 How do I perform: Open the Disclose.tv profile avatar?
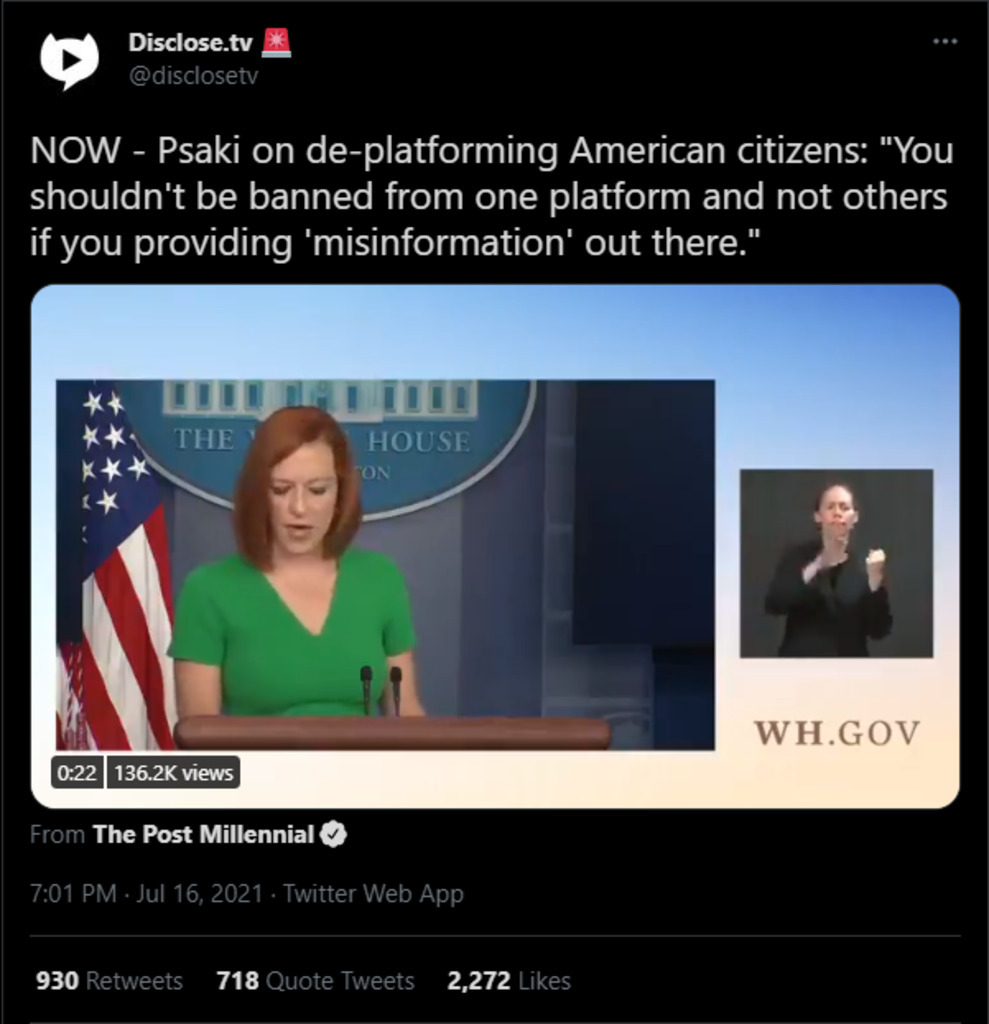69,60
